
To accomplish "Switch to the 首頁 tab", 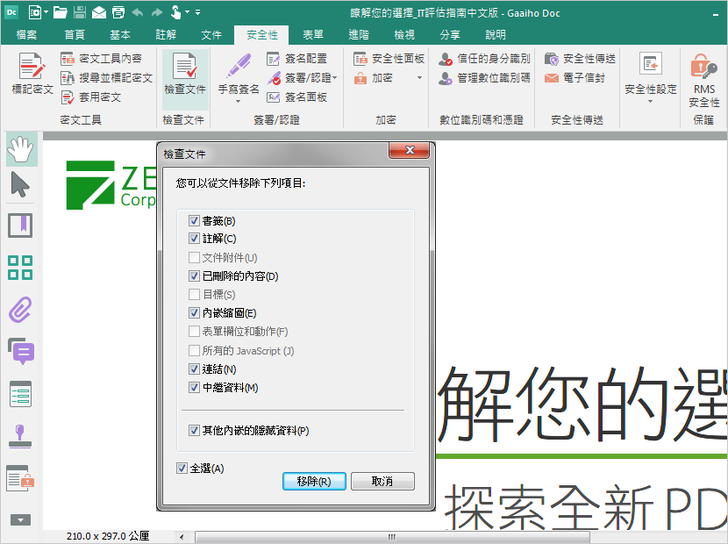I will click(75, 35).
